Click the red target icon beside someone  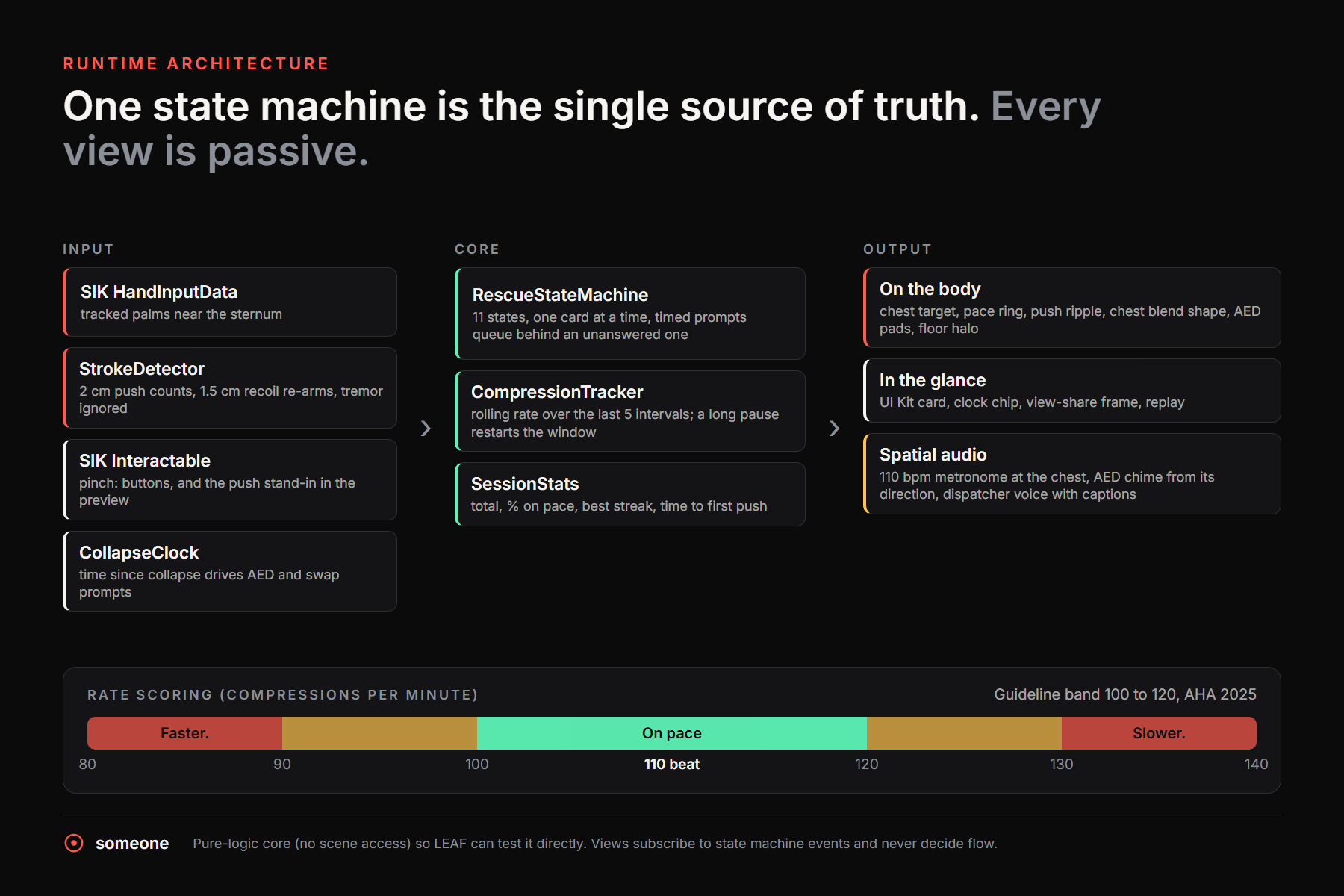pos(74,843)
